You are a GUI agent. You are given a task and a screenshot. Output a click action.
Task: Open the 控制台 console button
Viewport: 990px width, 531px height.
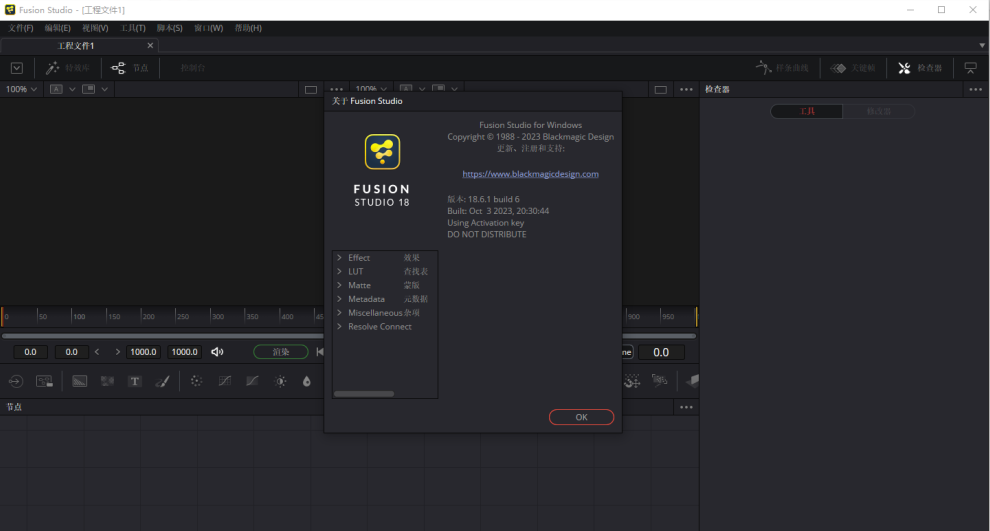coord(193,68)
